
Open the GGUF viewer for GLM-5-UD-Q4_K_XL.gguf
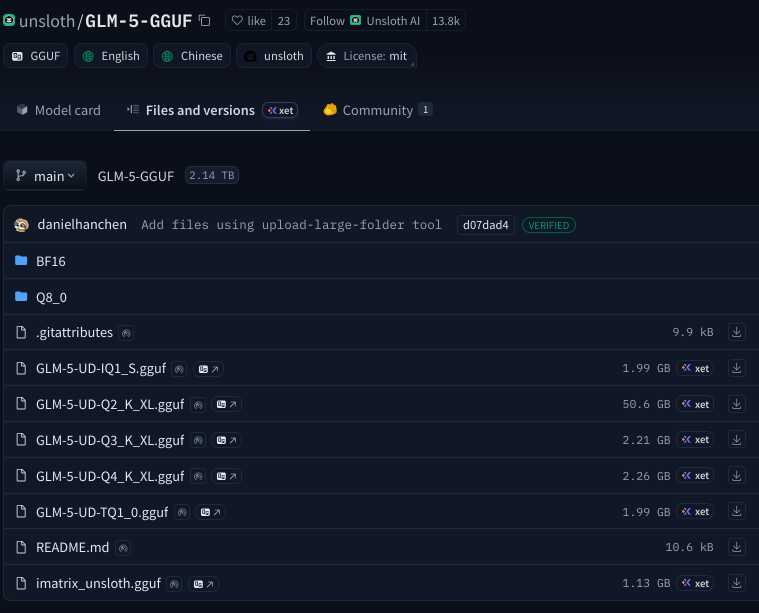(227, 476)
